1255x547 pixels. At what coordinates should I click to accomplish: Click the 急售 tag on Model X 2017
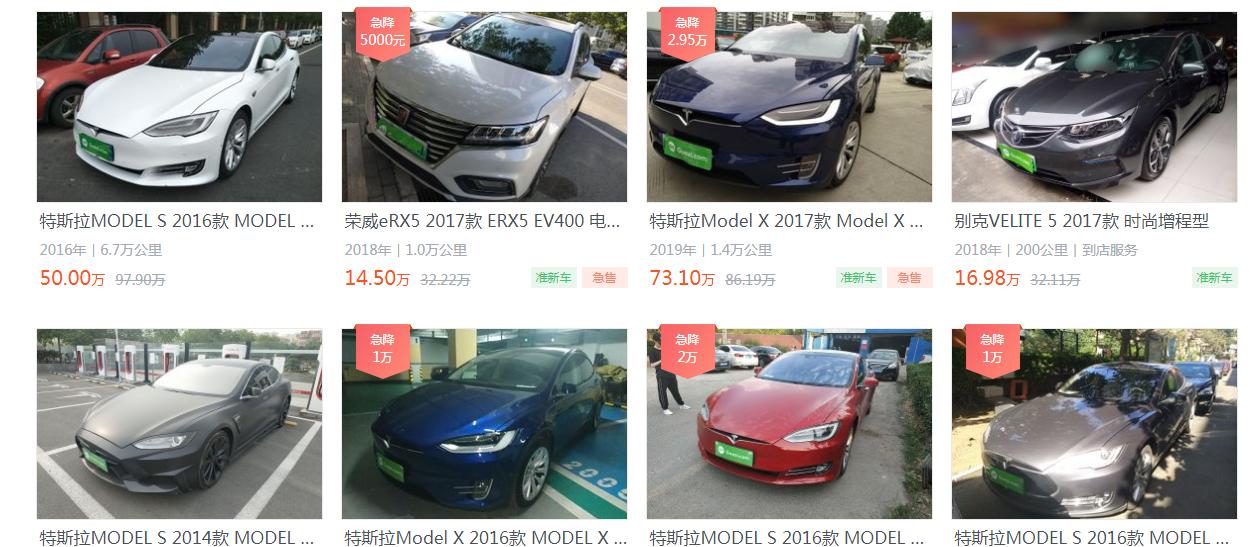tap(909, 278)
